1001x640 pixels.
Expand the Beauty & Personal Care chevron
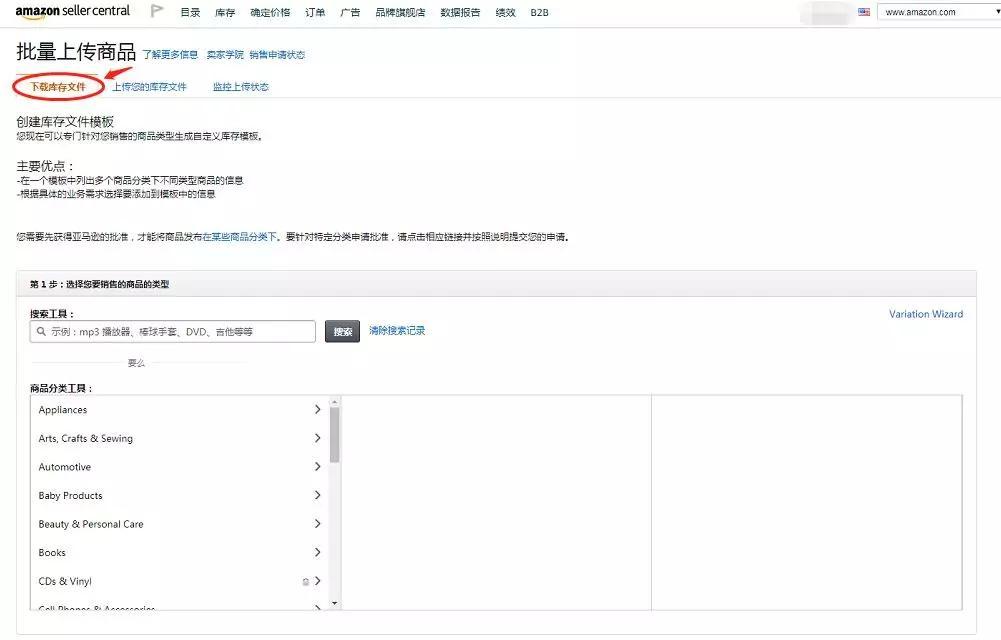point(317,524)
